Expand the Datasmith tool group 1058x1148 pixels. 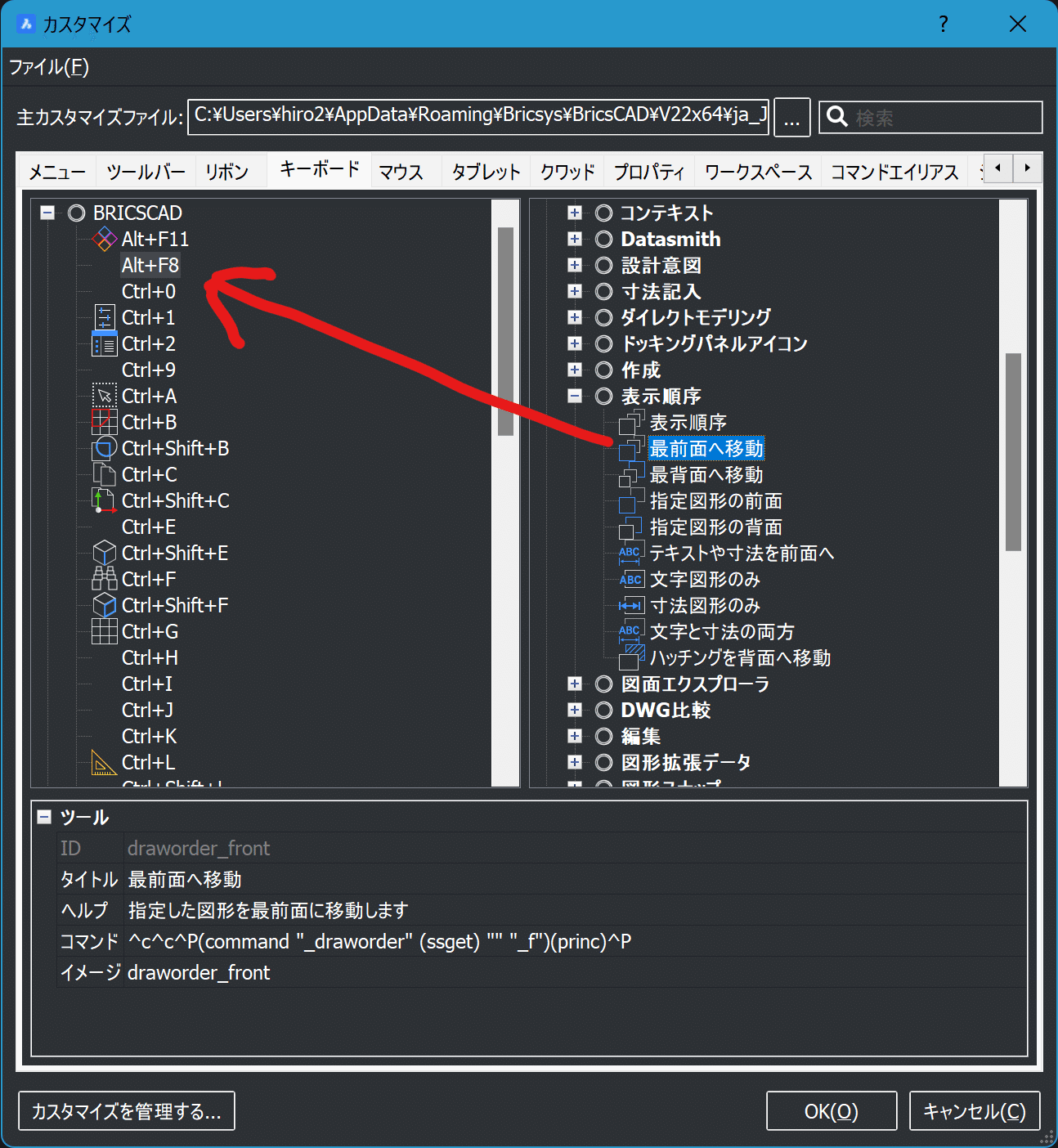(575, 239)
